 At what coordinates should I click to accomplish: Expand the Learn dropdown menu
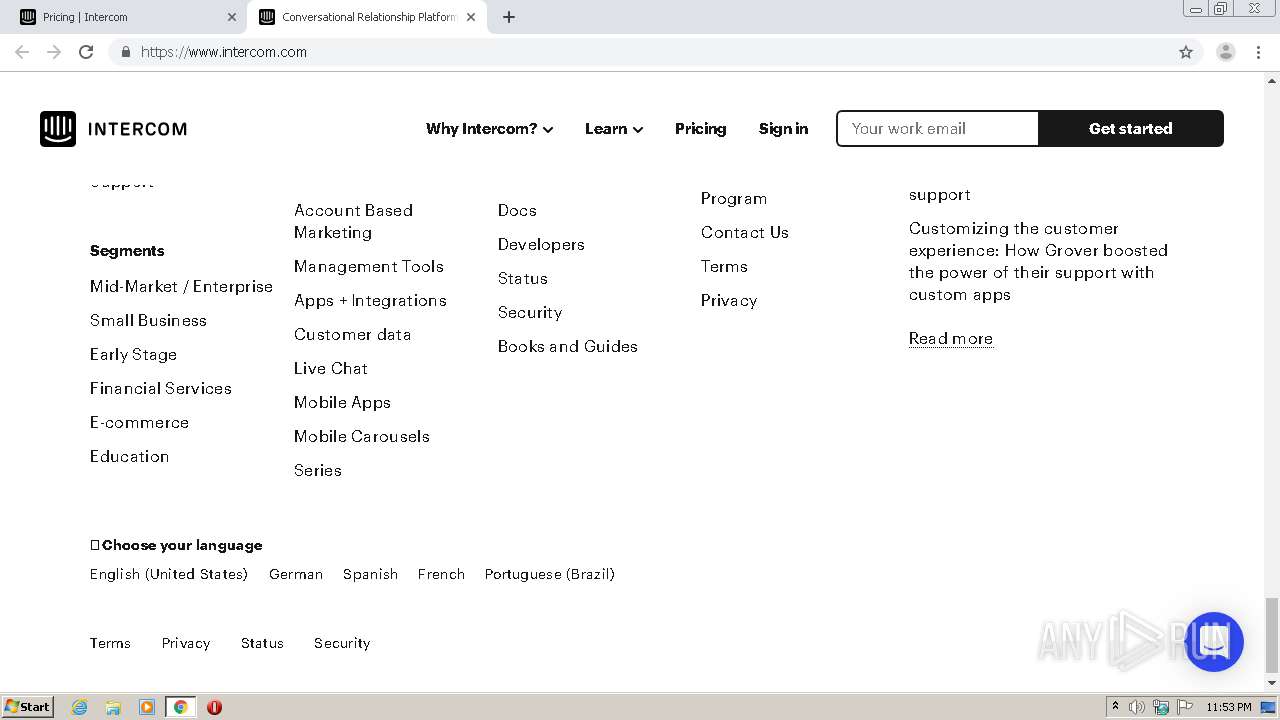(x=614, y=129)
